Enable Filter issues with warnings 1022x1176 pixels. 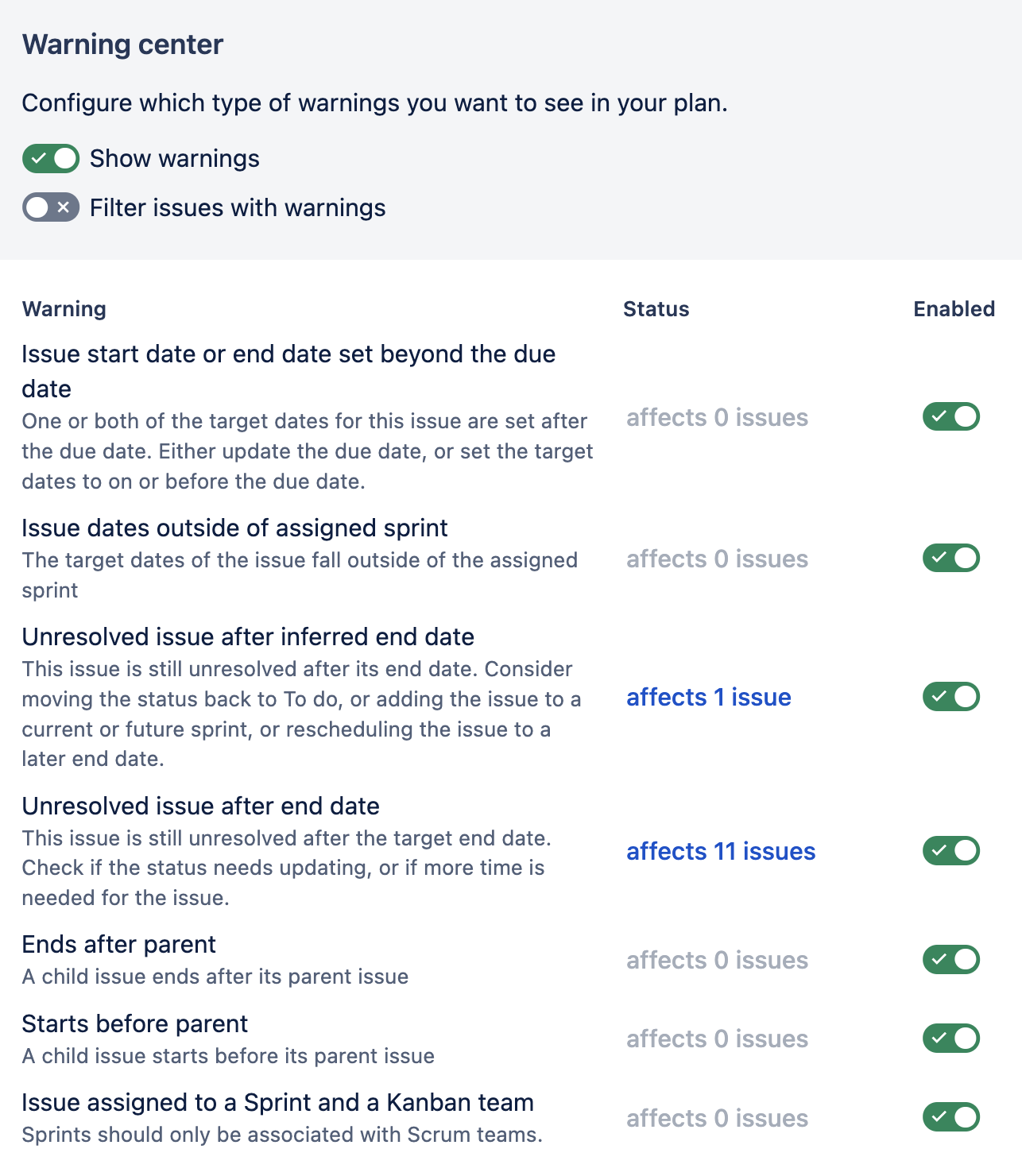pyautogui.click(x=49, y=207)
